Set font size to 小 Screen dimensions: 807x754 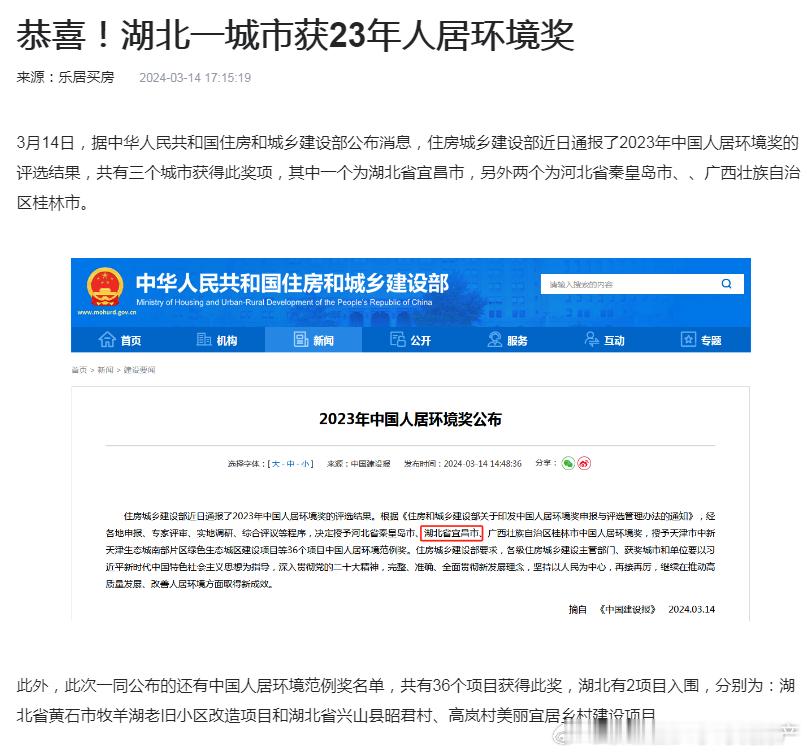[306, 464]
